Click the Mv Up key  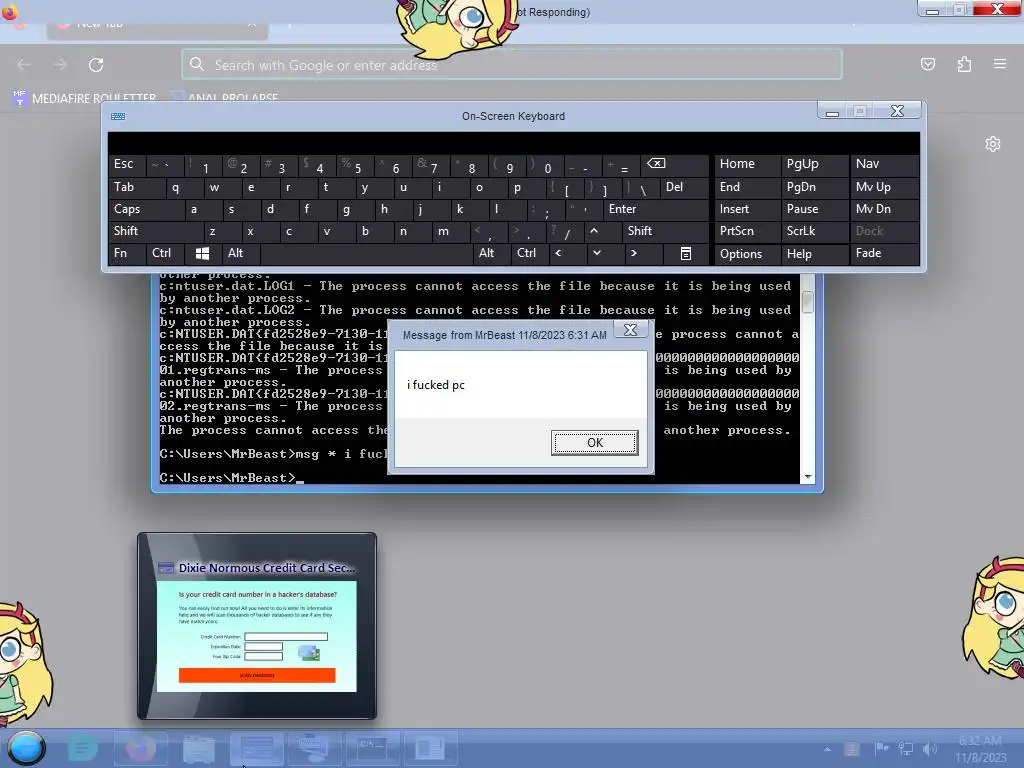click(884, 187)
